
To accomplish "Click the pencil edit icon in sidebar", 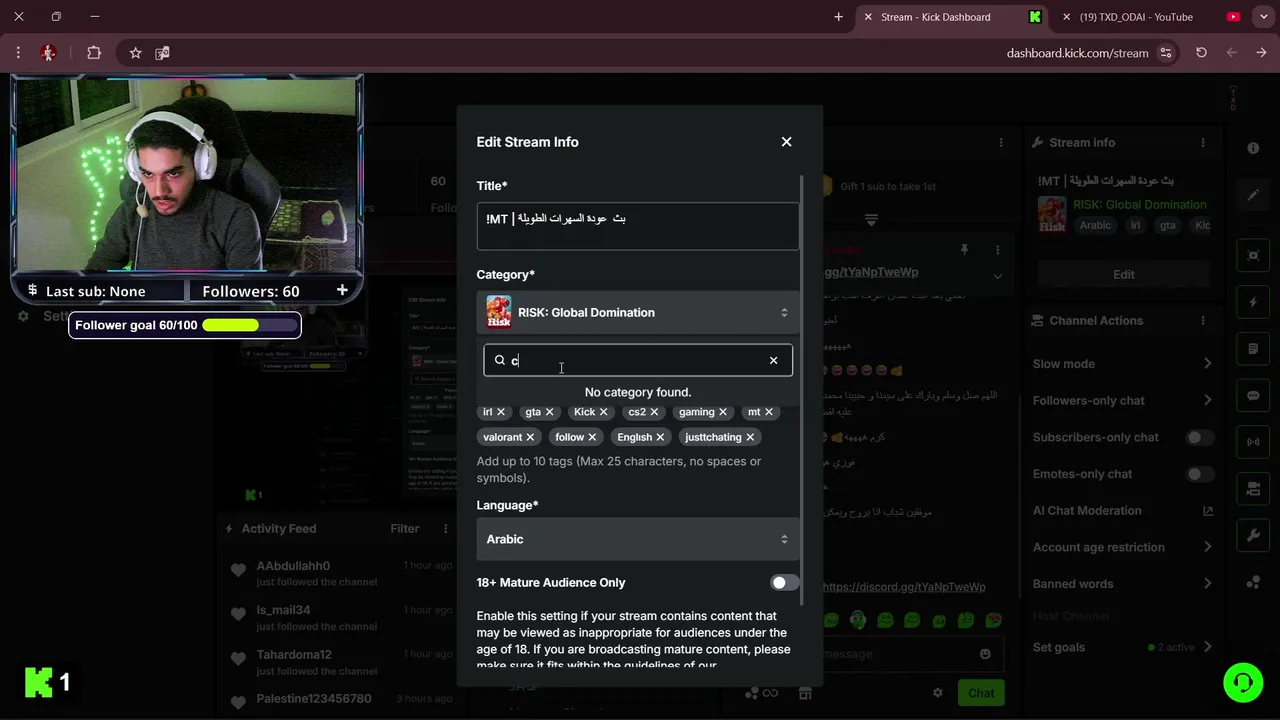I will pos(1253,195).
